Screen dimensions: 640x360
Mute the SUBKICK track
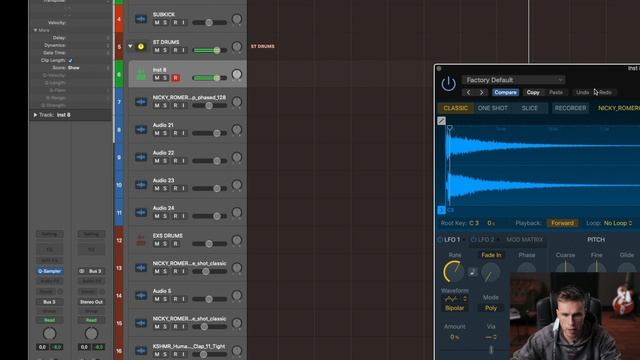pos(157,22)
